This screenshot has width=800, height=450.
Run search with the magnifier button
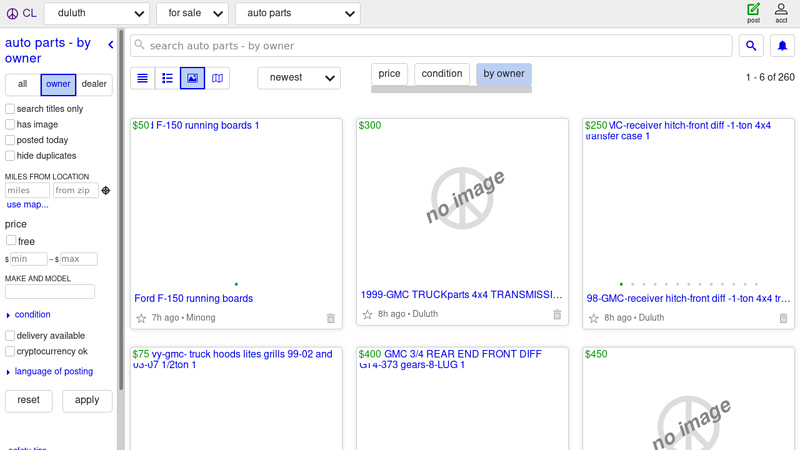(751, 46)
